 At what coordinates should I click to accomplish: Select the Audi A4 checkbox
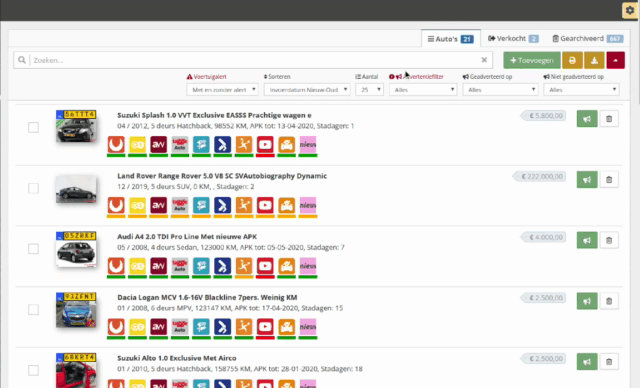click(x=33, y=249)
